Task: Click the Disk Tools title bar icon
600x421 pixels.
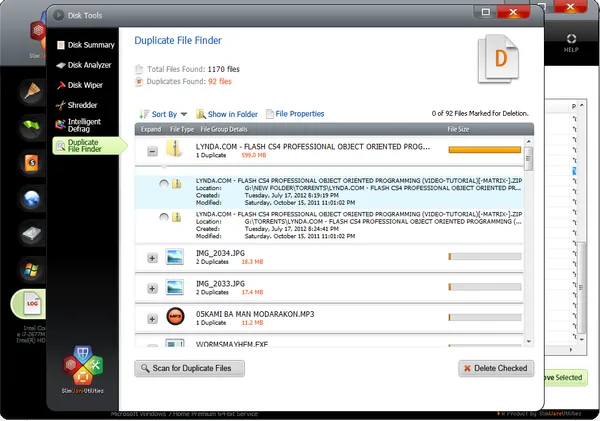Action: tap(59, 15)
